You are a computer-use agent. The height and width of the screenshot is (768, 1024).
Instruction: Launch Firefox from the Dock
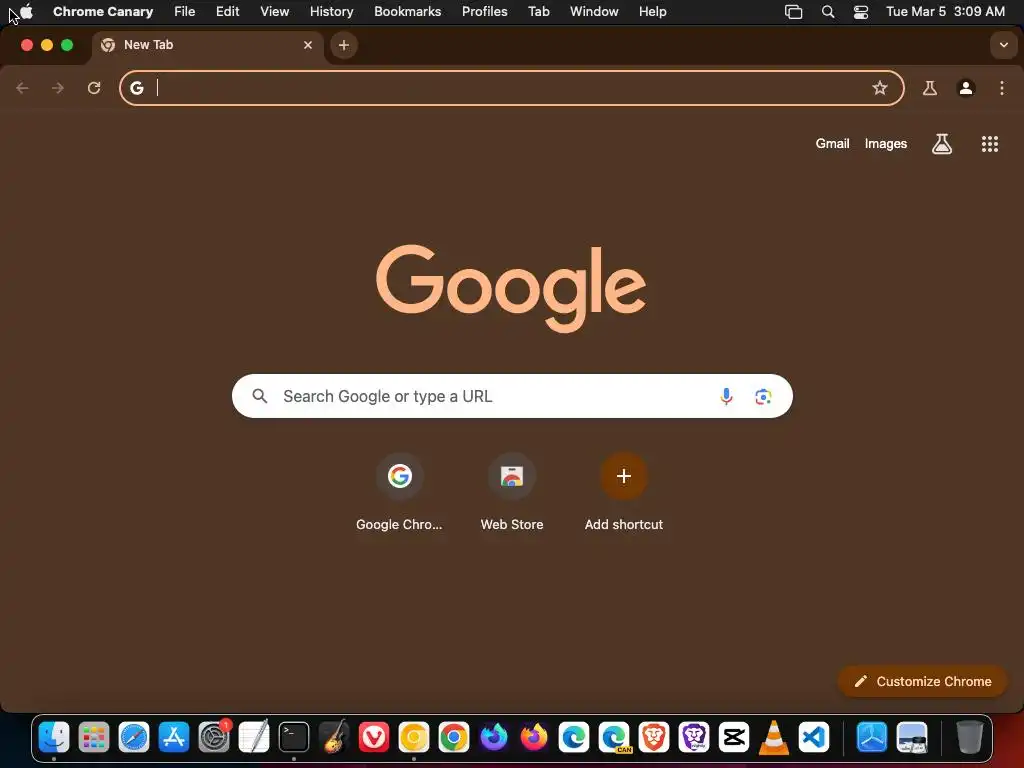click(534, 737)
